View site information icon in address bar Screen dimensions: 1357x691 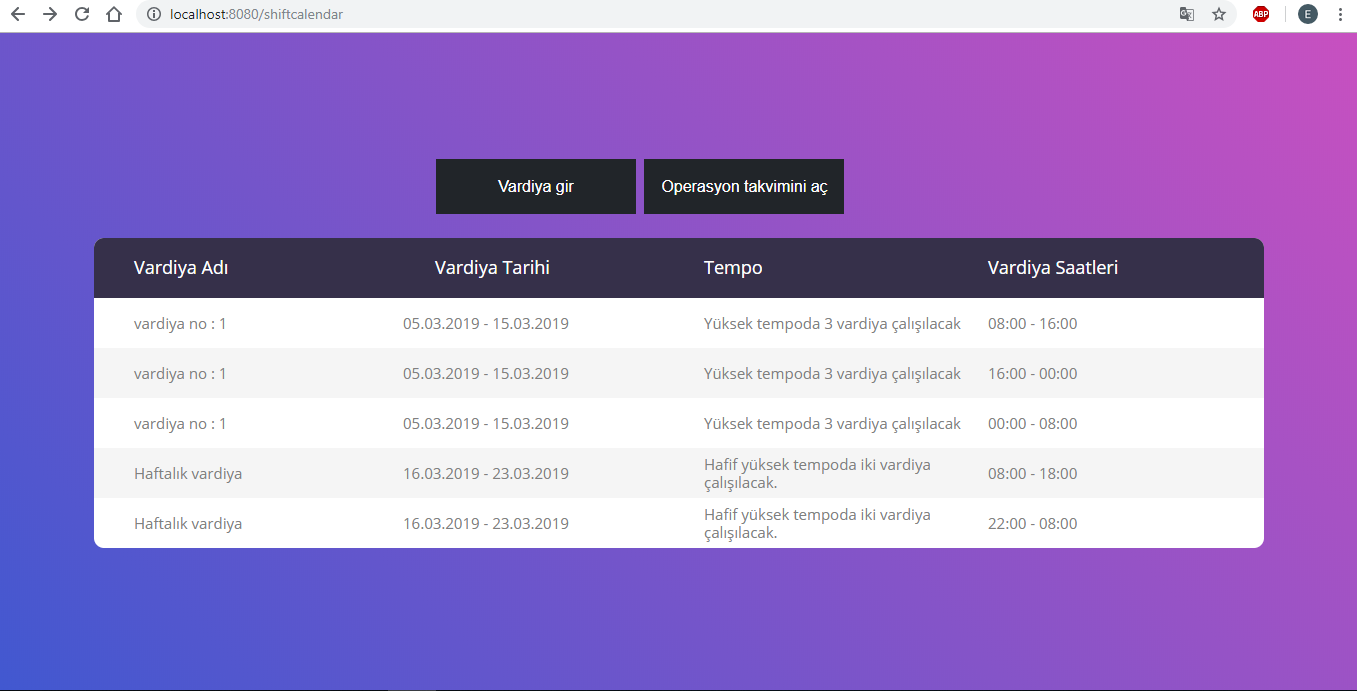(x=154, y=14)
